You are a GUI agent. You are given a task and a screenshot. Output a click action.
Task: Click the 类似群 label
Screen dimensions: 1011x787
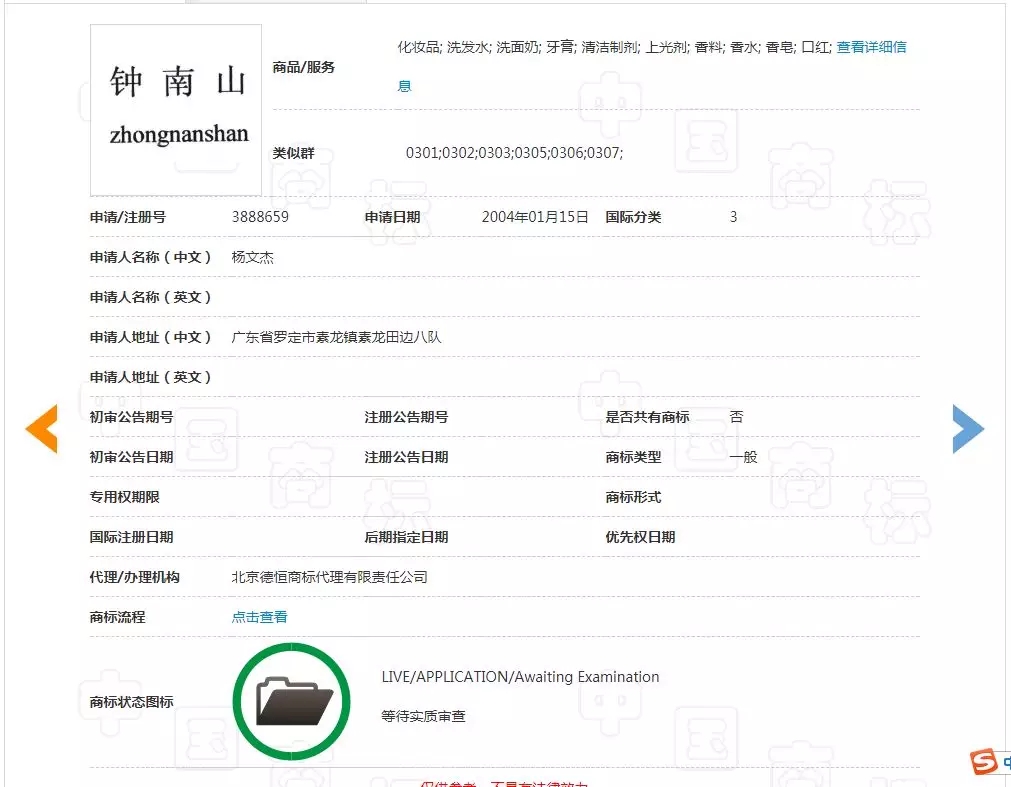click(293, 153)
